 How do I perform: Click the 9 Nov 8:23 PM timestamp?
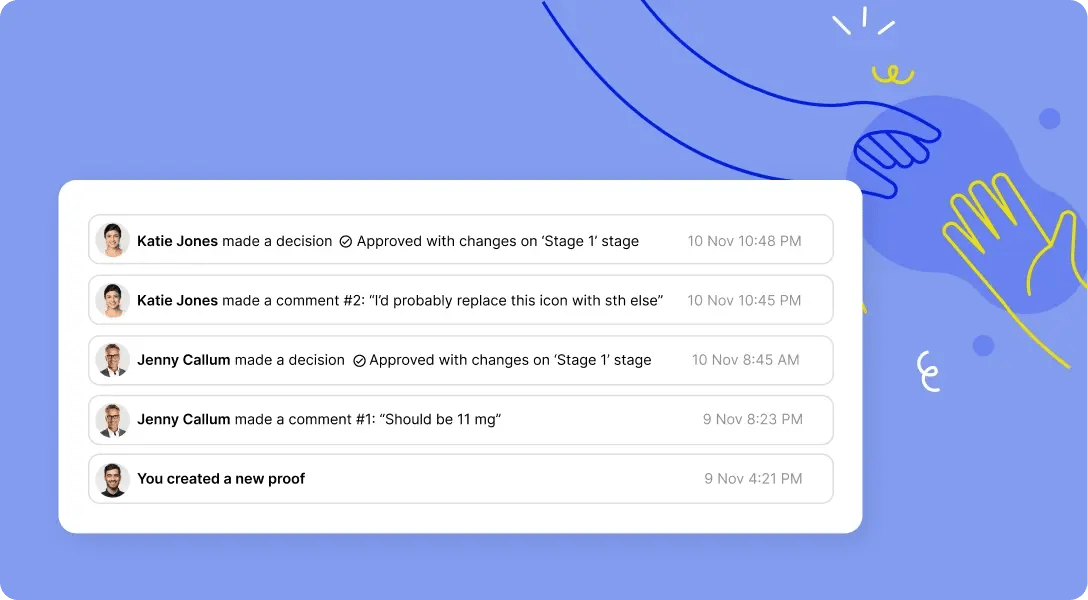[752, 420]
